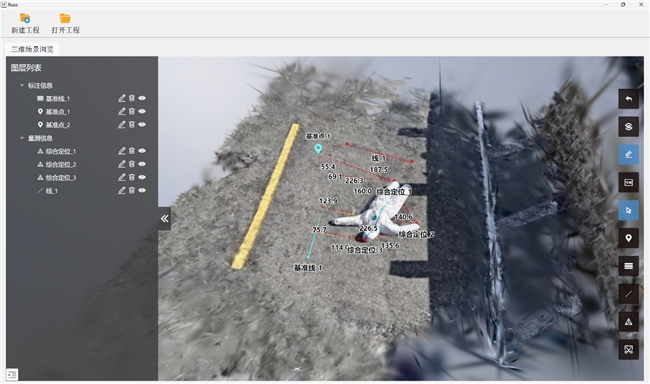This screenshot has height=384, width=650.
Task: Switch to the 三维场景浏览 tab
Action: [32, 49]
